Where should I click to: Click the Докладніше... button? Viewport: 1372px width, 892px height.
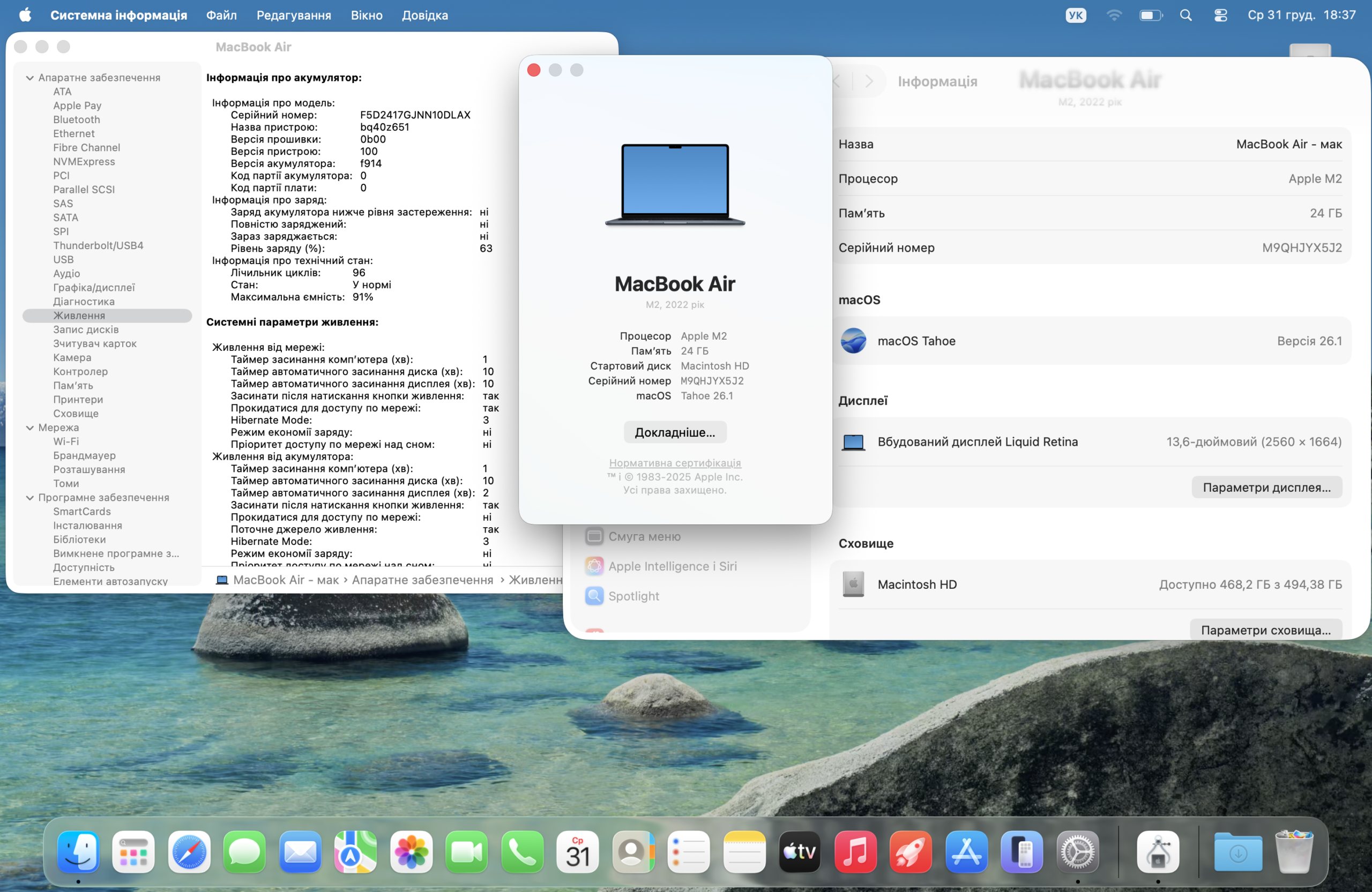[674, 432]
